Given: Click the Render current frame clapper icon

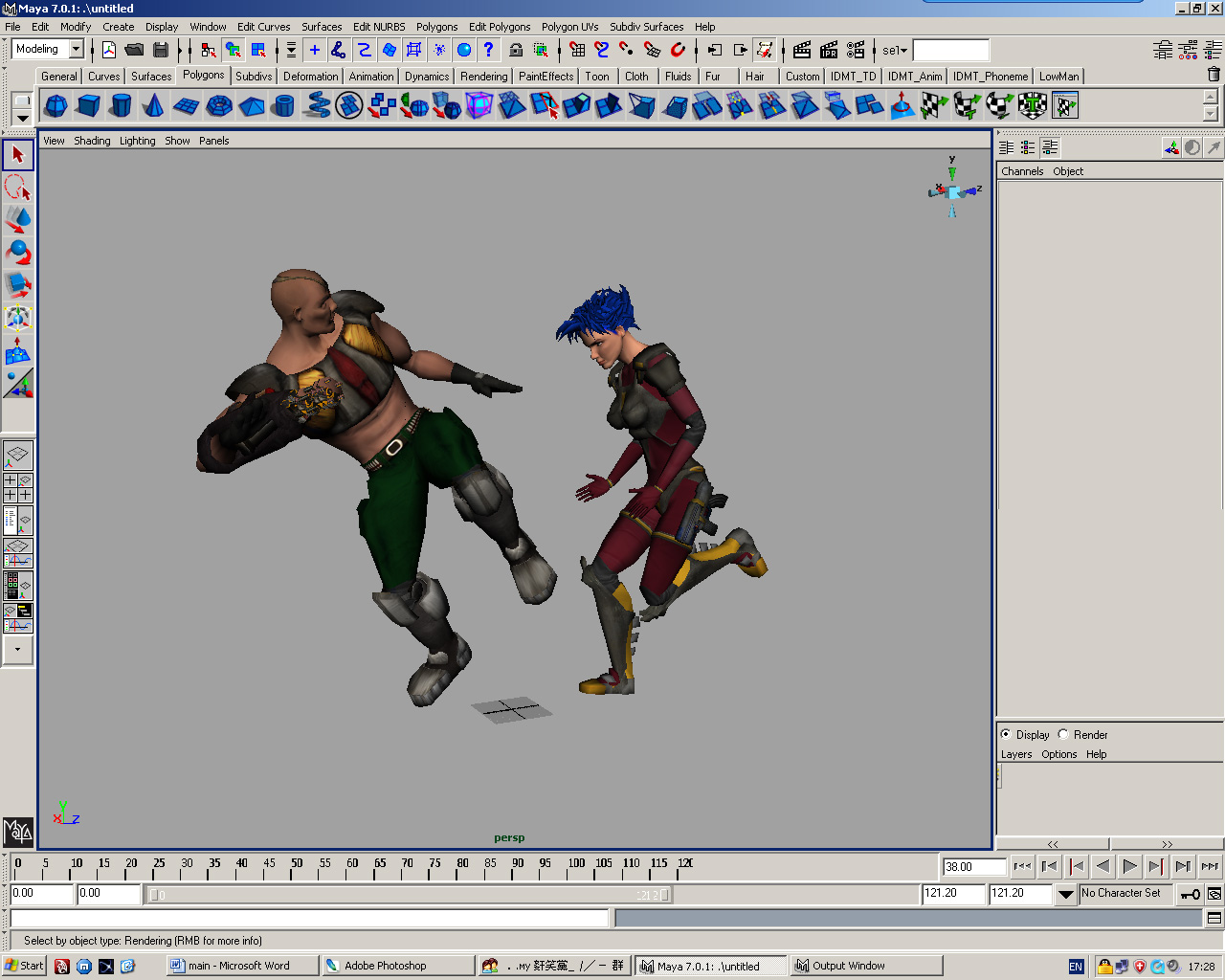Looking at the screenshot, I should (x=802, y=50).
